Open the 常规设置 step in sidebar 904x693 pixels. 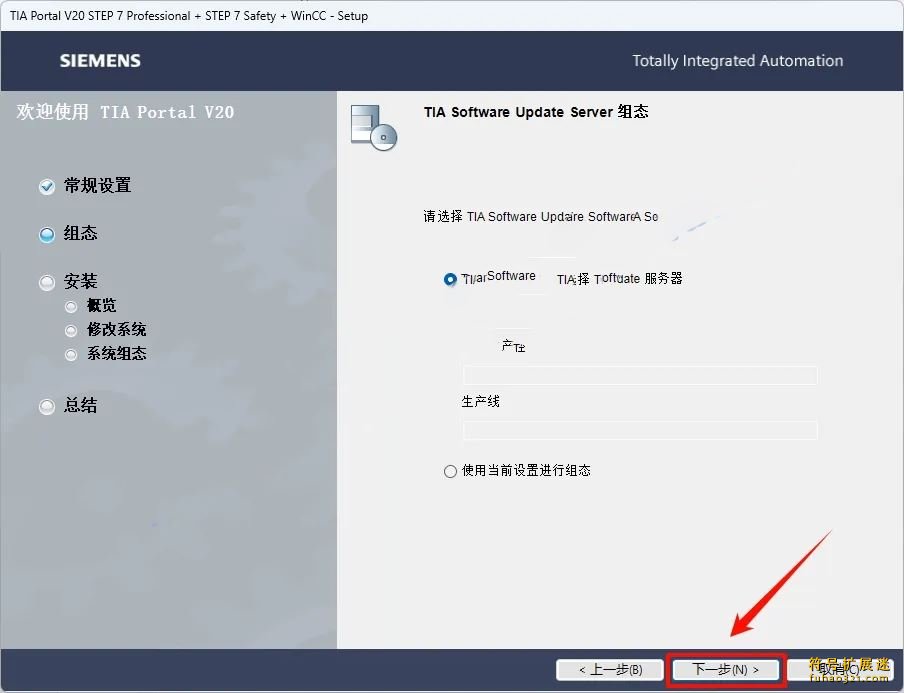97,186
